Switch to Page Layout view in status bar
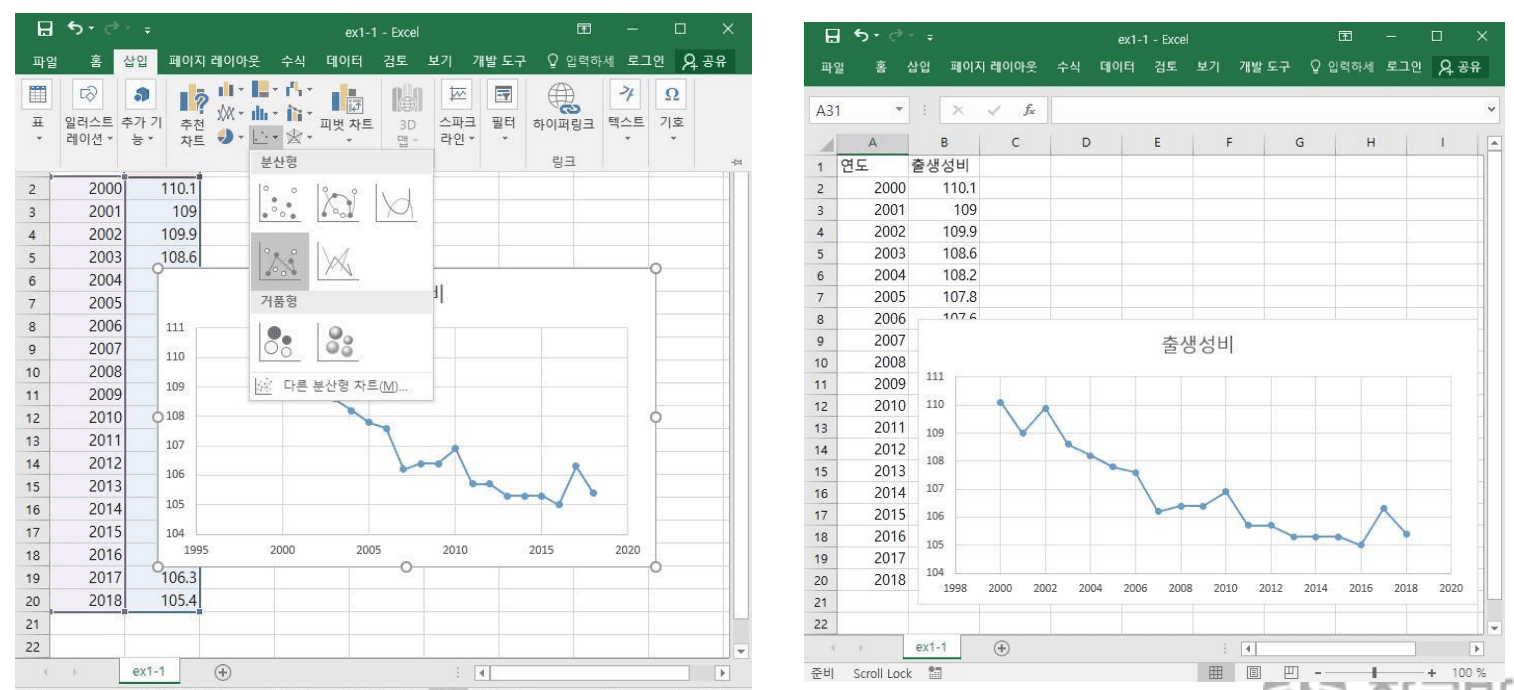1514x690 pixels. (1253, 673)
